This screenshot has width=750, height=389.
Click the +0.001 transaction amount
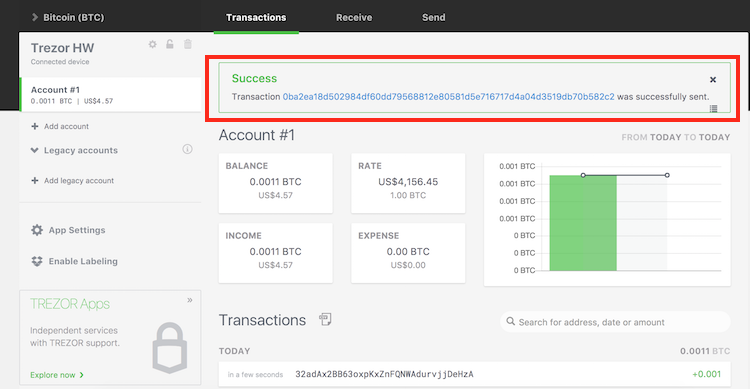coord(706,374)
